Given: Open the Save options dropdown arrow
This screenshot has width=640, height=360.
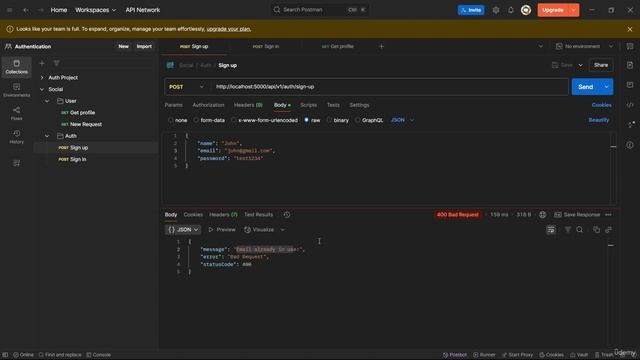Looking at the screenshot, I should coord(580,65).
